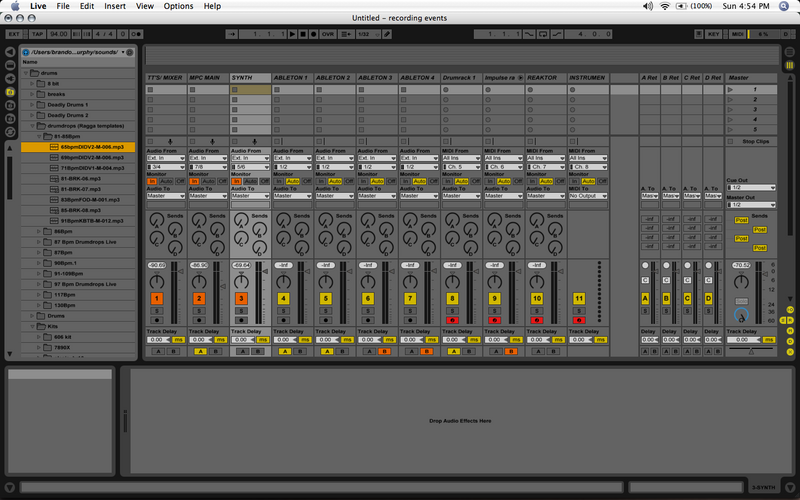Click the first Post send button on Master
This screenshot has height=500, width=800.
pos(741,220)
